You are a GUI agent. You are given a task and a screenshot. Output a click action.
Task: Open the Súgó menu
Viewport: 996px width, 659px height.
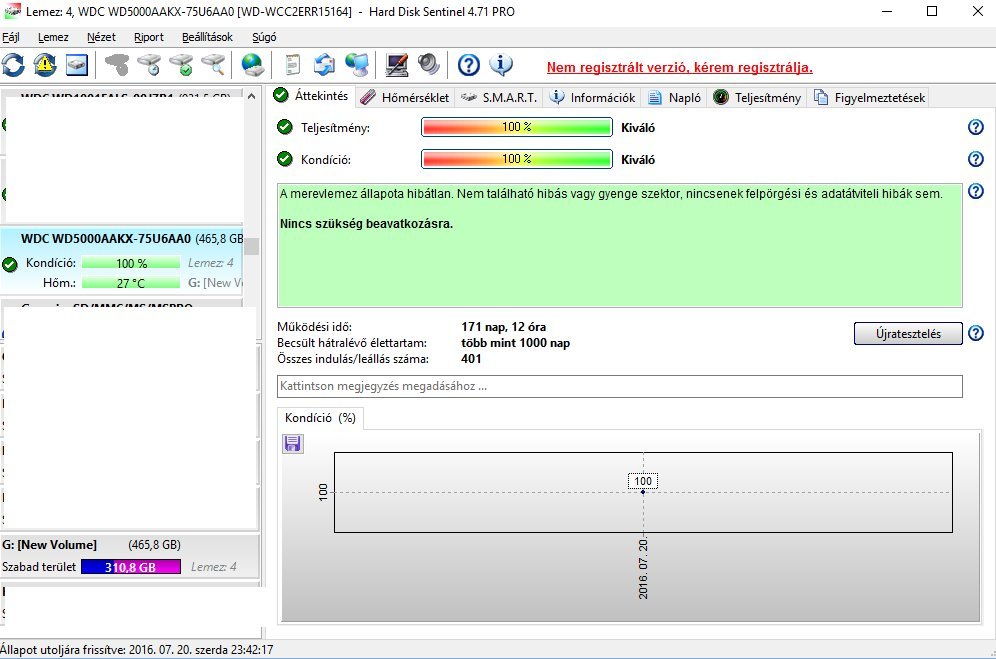[x=264, y=37]
